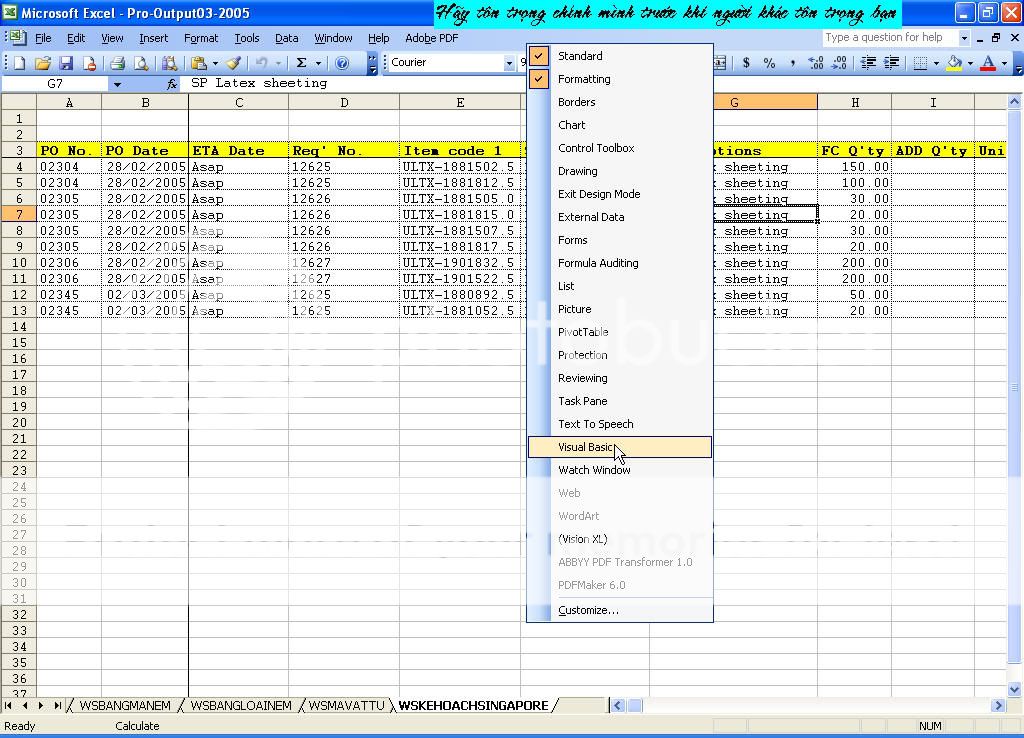This screenshot has height=738, width=1024.
Task: Click the Print icon
Action: coord(117,63)
